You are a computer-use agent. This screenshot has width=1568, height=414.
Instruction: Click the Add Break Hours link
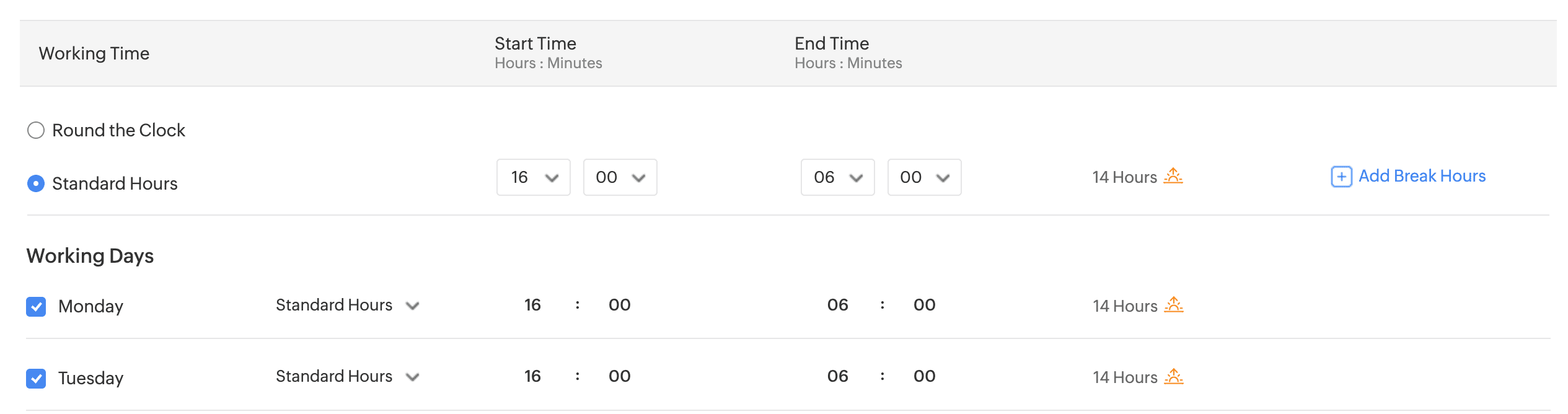click(1422, 176)
